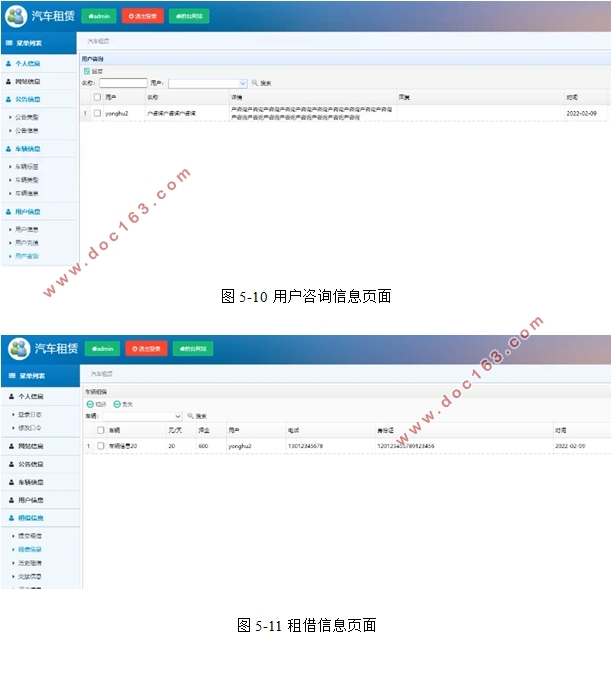The width and height of the screenshot is (611, 686).
Task: Click 汽车租赁 breadcrumb tab in Figure 5-10
Action: coord(98,41)
